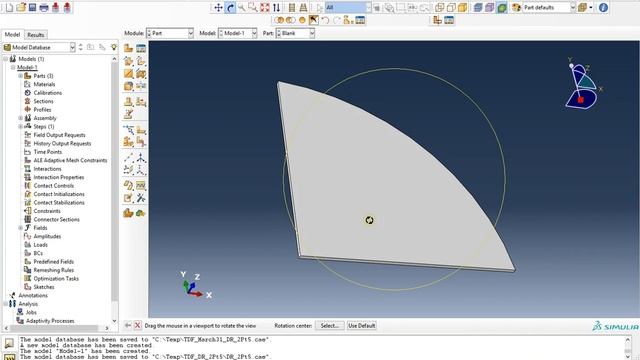
Task: Open the Part Manager icon
Action: (141, 48)
